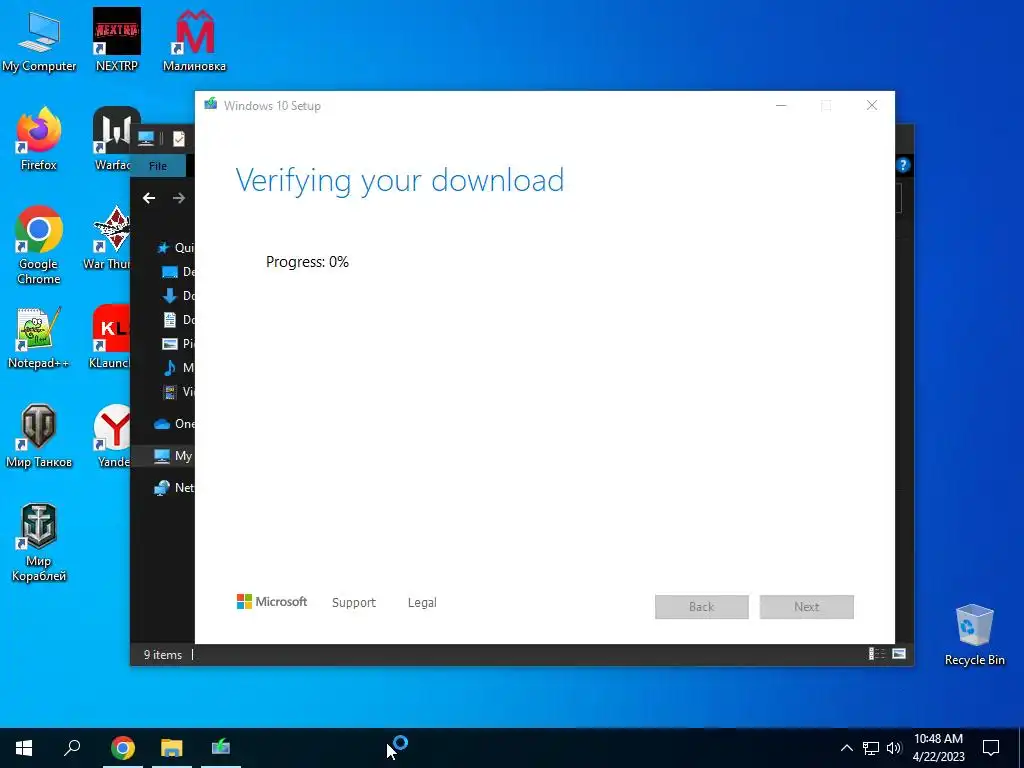Click the Support link in Setup
The image size is (1024, 768).
coord(354,603)
